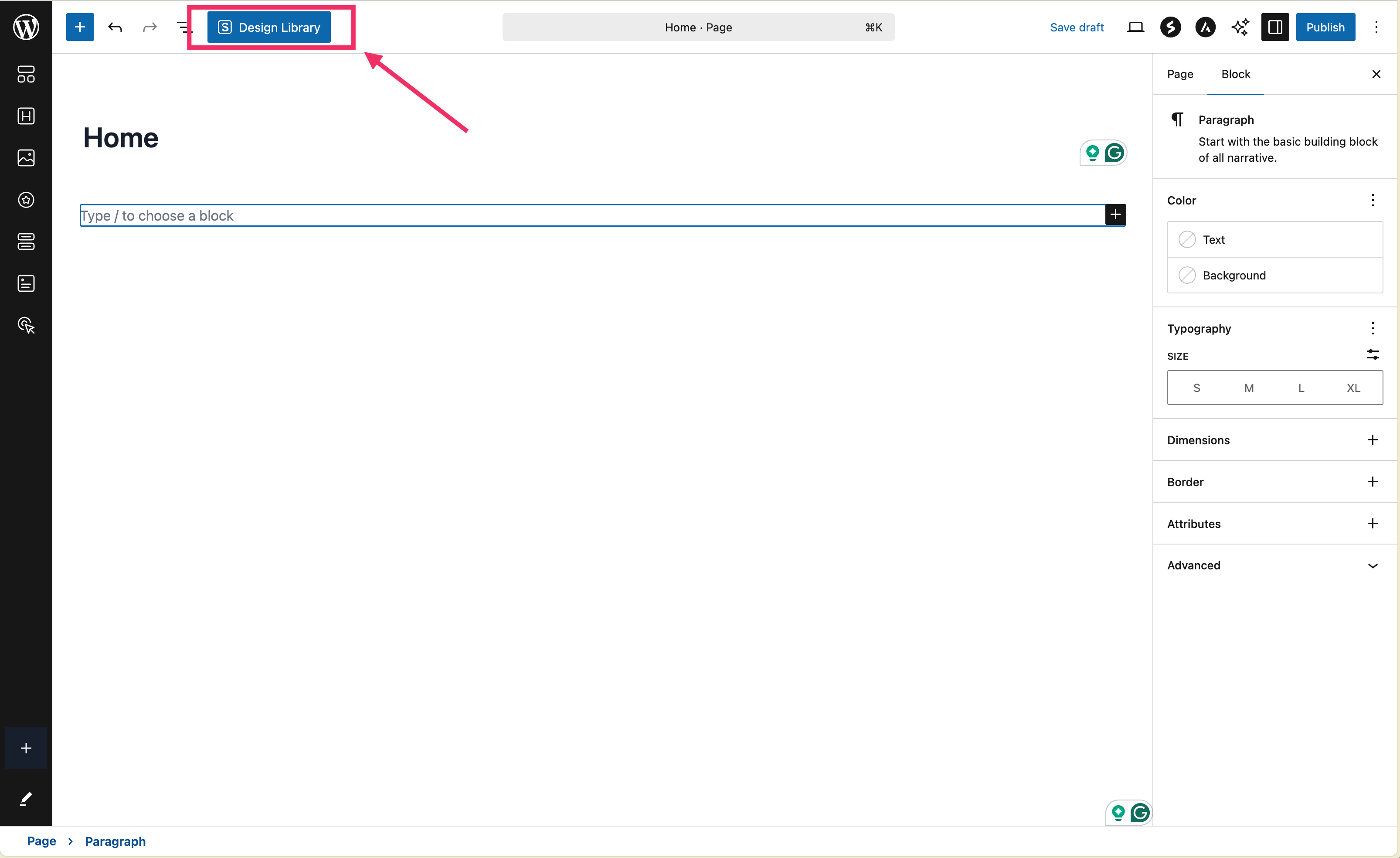Screen dimensions: 1400x858
Task: Open the block inserter plus icon
Action: pyautogui.click(x=79, y=27)
